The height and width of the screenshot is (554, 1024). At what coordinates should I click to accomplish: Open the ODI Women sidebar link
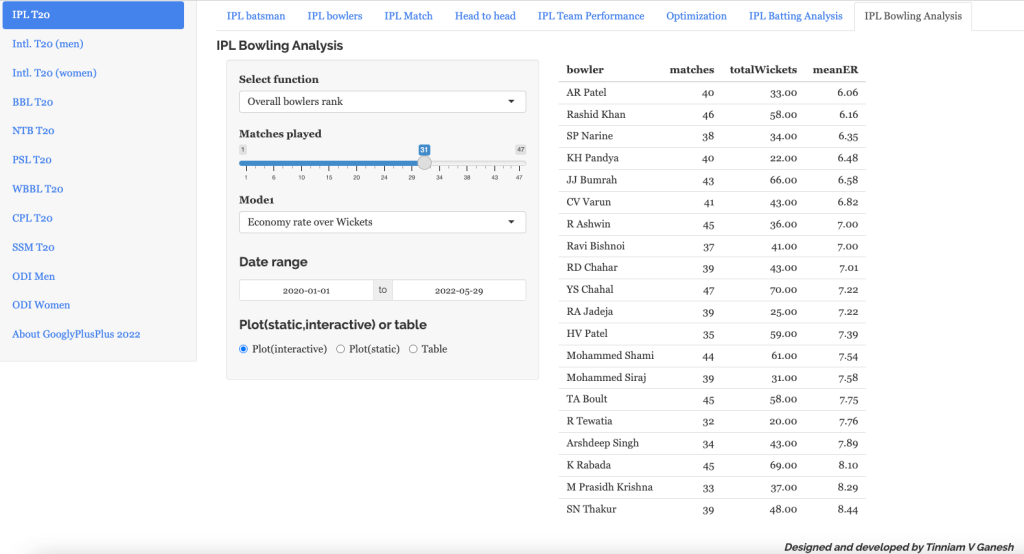[x=41, y=305]
